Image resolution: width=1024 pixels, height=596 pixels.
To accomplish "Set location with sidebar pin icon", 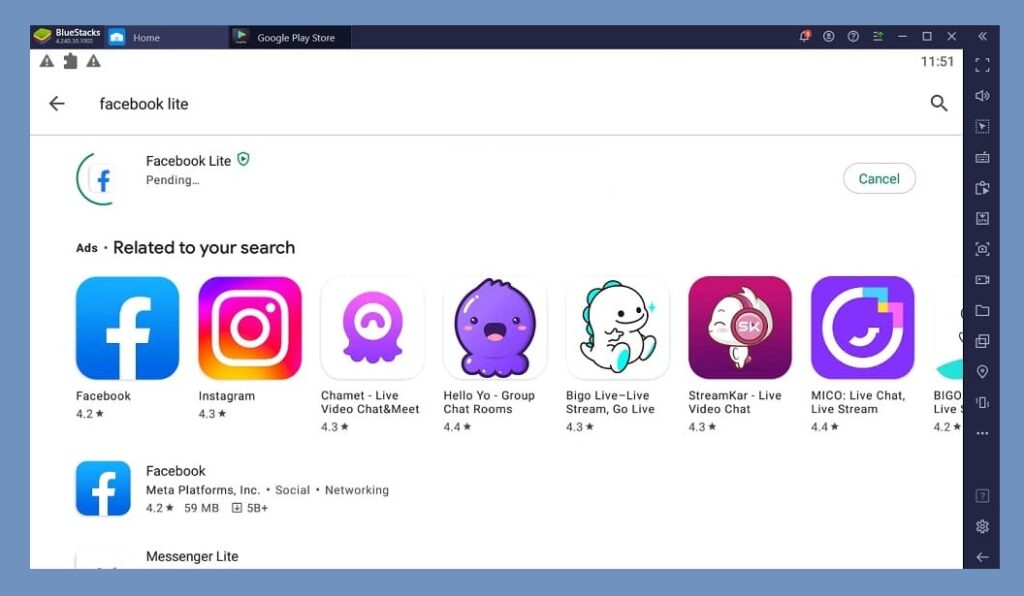I will click(x=982, y=371).
